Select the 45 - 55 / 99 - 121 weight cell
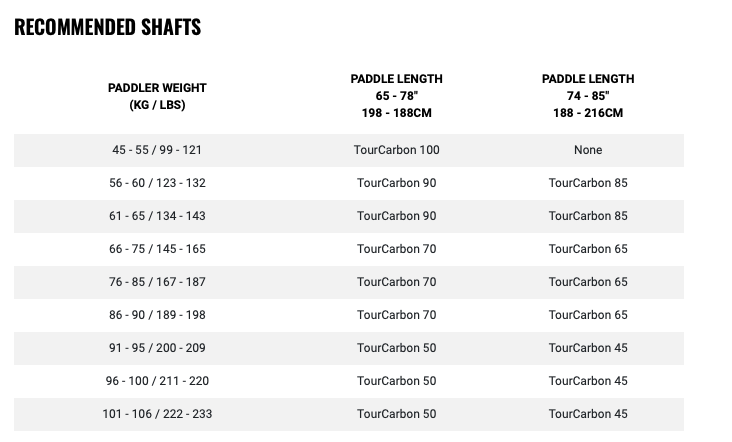The height and width of the screenshot is (442, 732). coord(157,150)
